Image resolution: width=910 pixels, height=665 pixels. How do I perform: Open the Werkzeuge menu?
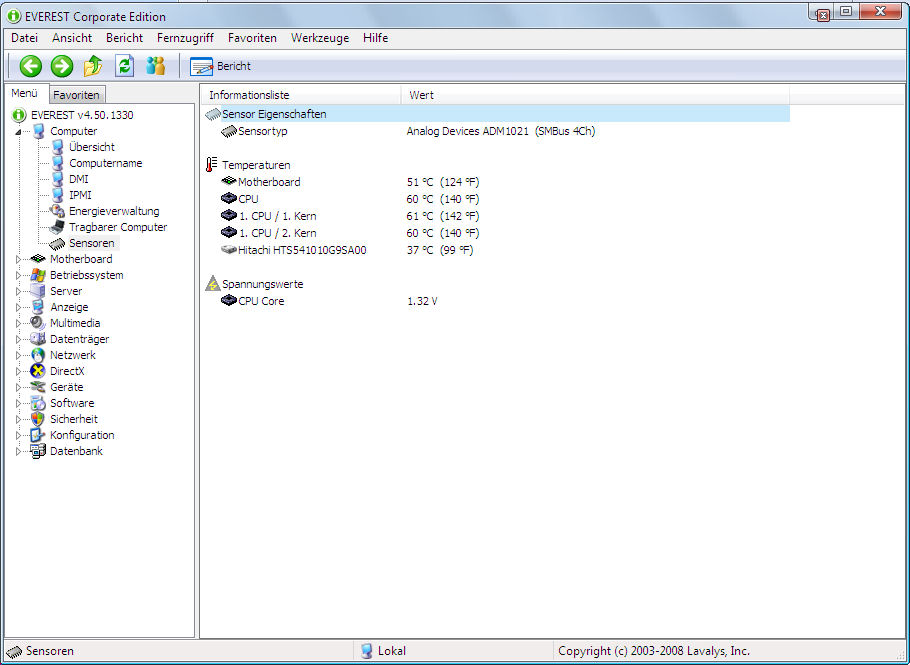320,38
